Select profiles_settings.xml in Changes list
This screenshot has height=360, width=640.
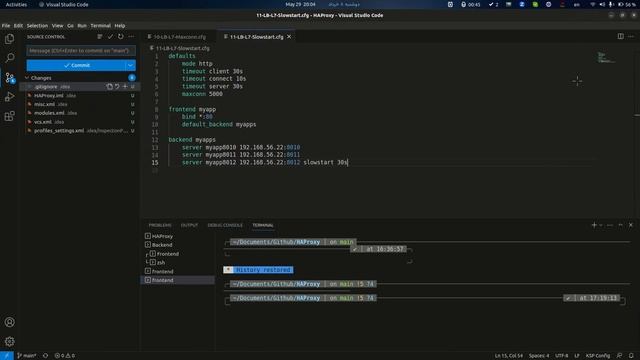pyautogui.click(x=80, y=131)
